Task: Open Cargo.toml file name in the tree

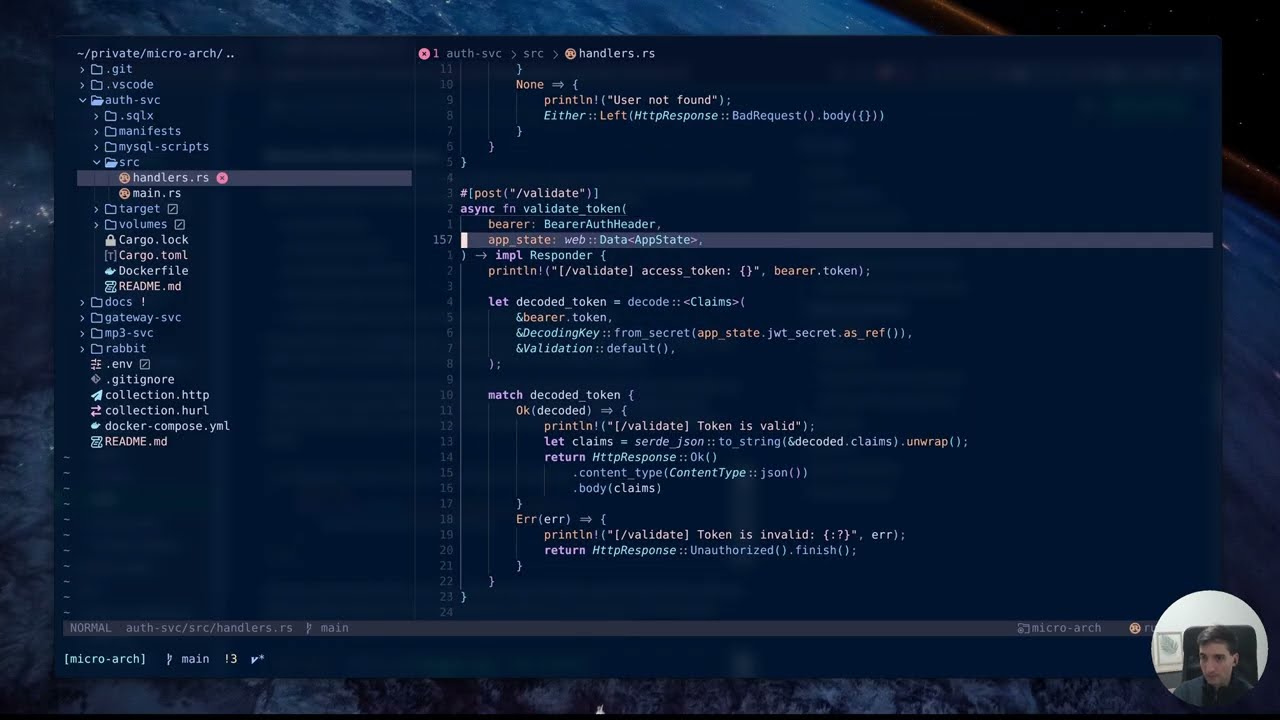Action: click(153, 255)
